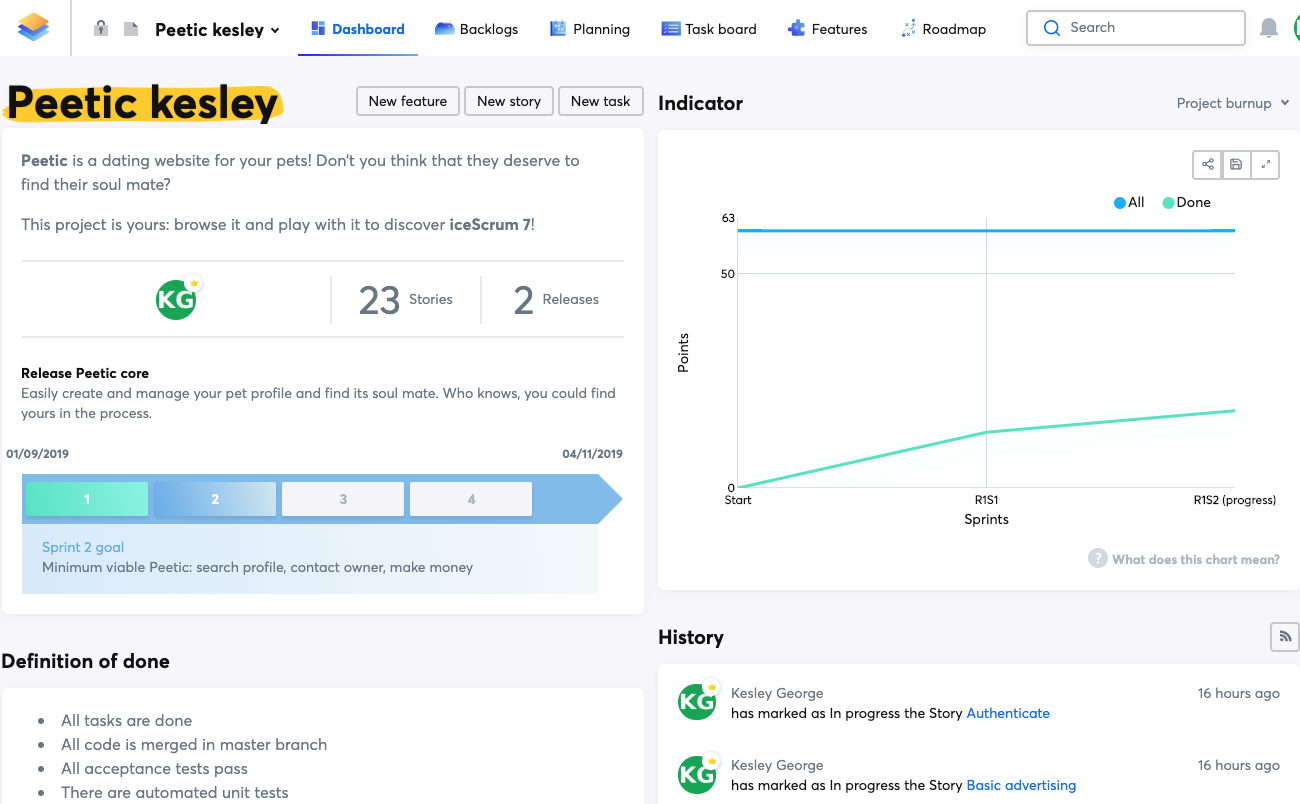Image resolution: width=1300 pixels, height=804 pixels.
Task: Open the Authenticate story link
Action: point(1008,713)
